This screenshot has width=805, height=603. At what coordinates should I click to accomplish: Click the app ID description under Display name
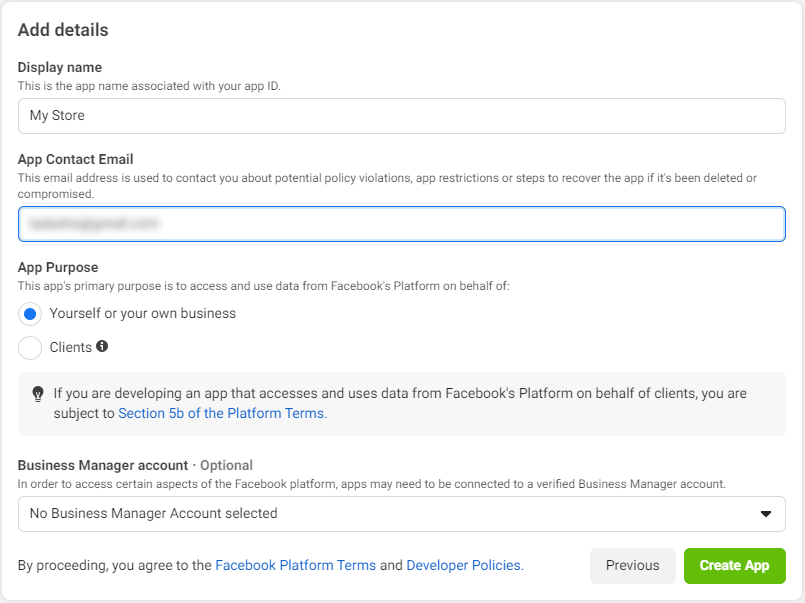pyautogui.click(x=150, y=86)
